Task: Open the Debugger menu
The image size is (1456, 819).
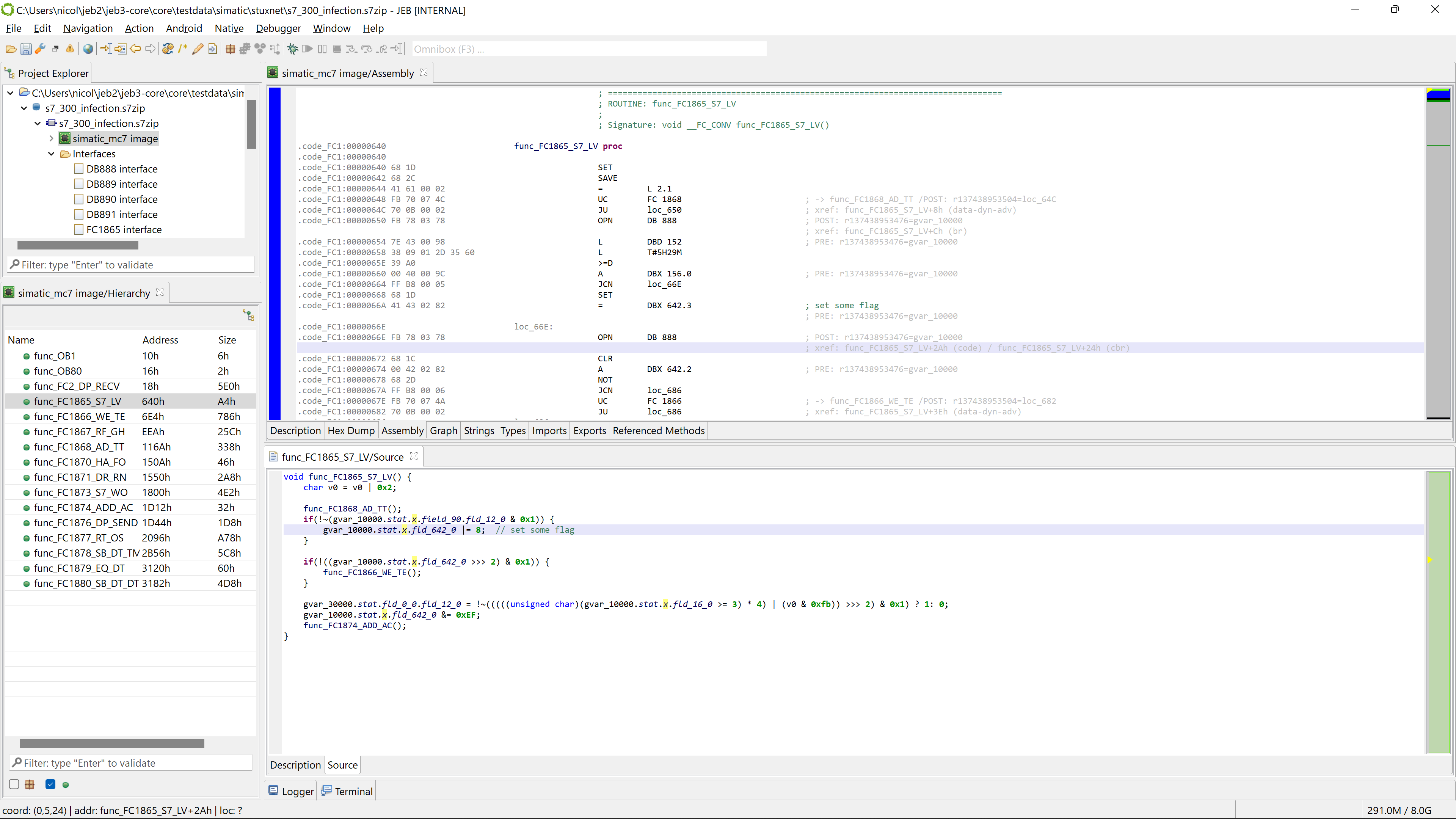Action: (x=278, y=28)
